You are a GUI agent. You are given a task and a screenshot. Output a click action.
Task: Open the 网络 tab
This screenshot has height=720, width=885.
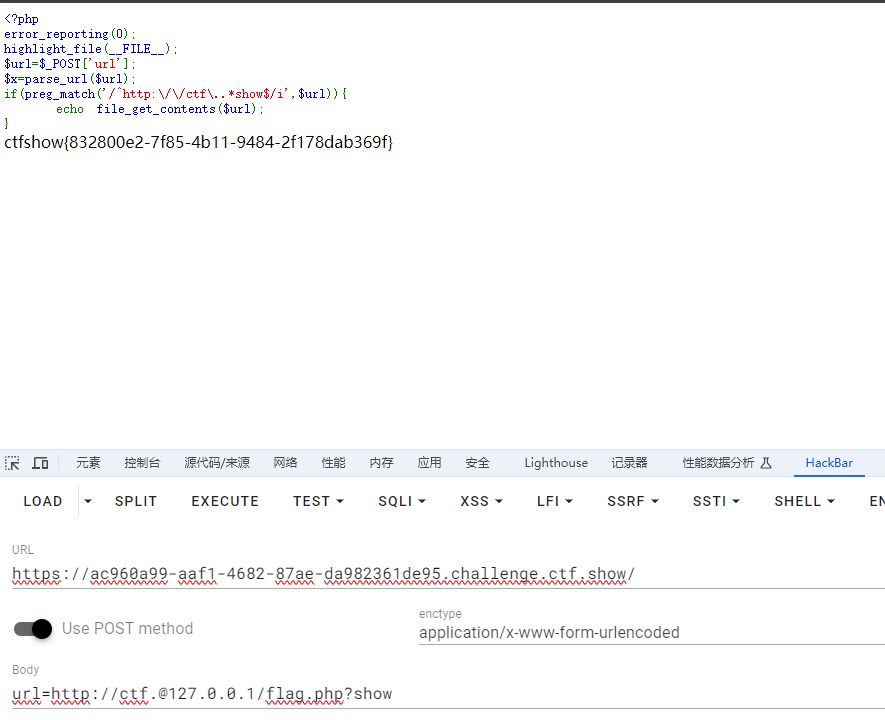click(x=285, y=463)
